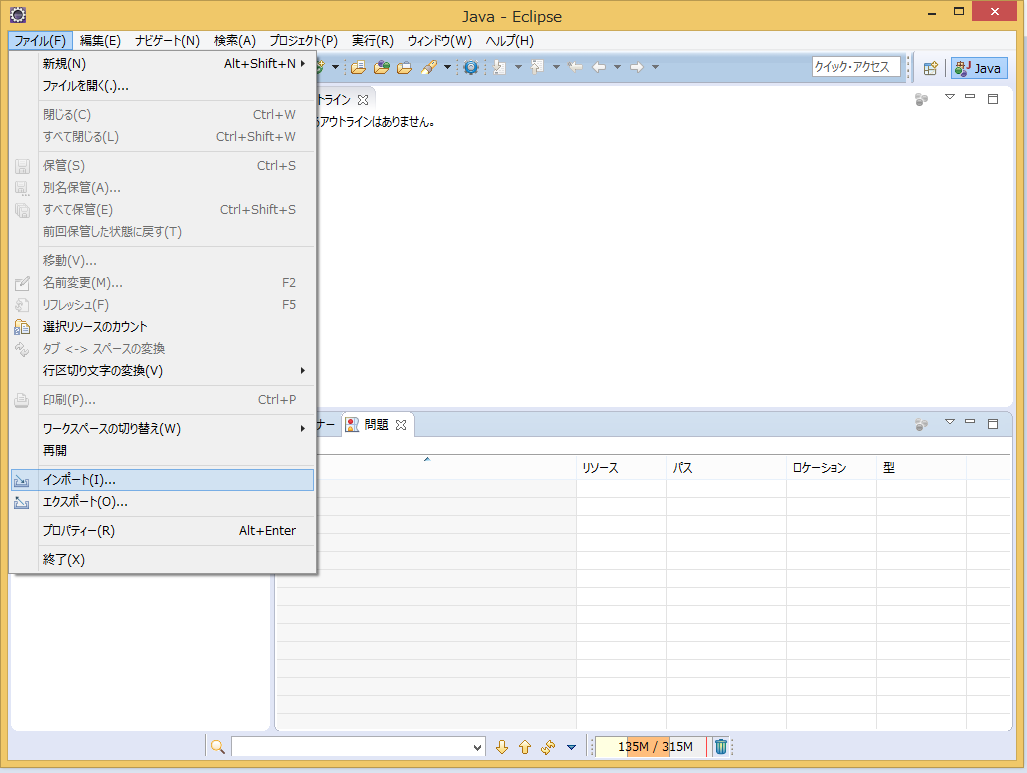Open dropdown beside next annotation icon
This screenshot has width=1027, height=773.
click(518, 67)
